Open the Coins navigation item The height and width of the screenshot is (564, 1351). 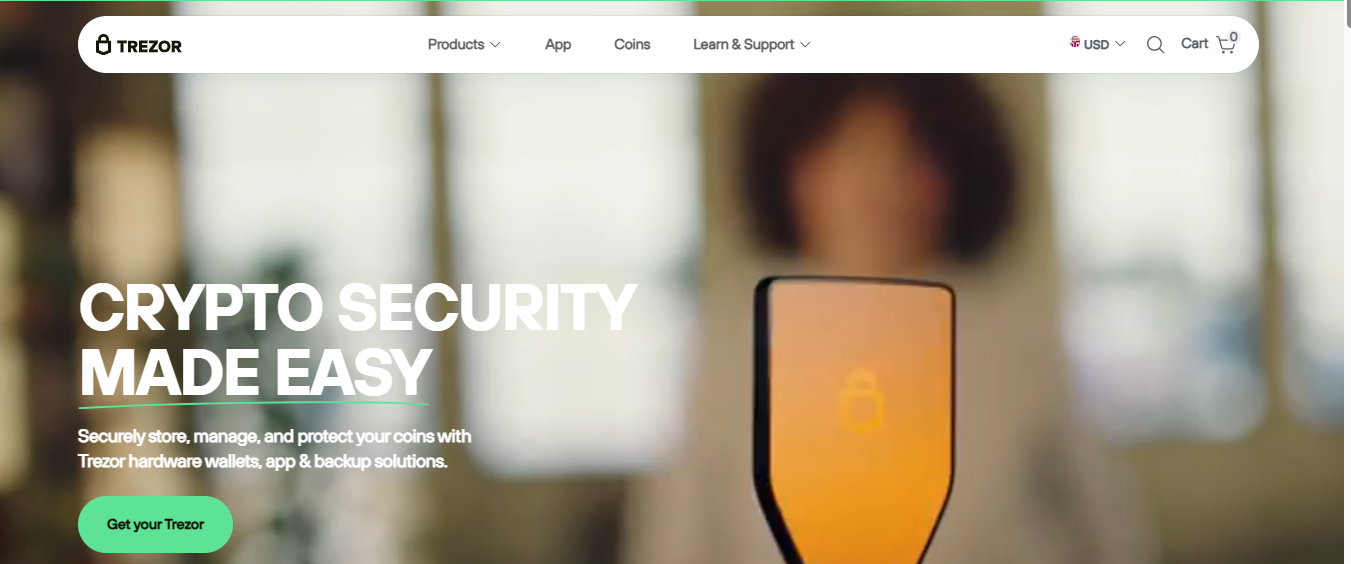pos(632,45)
